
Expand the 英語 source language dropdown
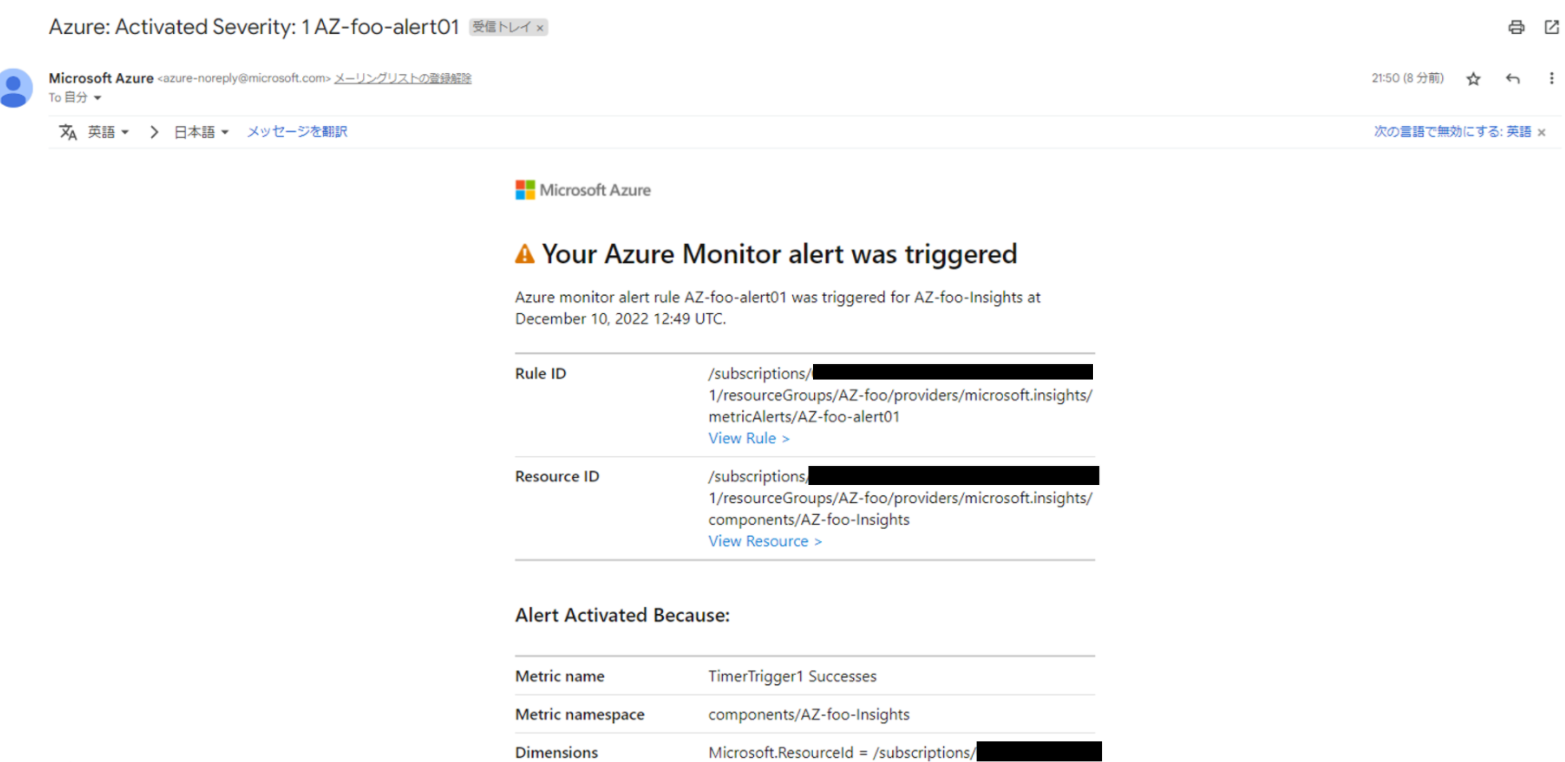(x=109, y=131)
